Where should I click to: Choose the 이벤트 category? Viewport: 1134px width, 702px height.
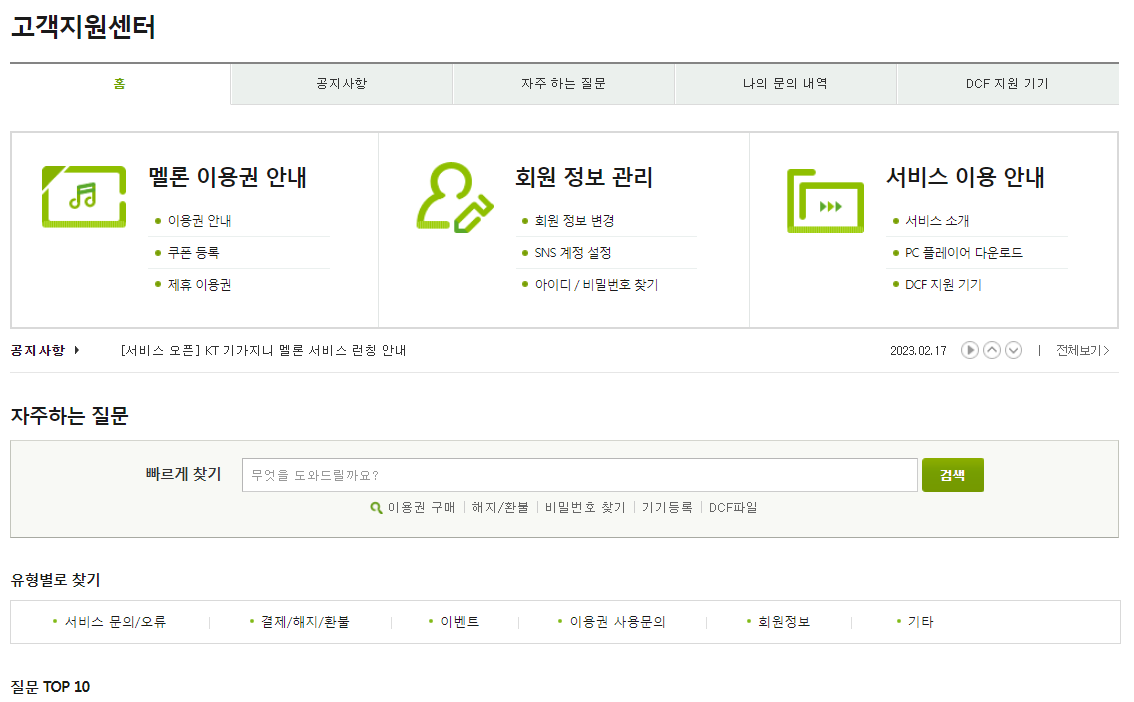click(x=460, y=622)
